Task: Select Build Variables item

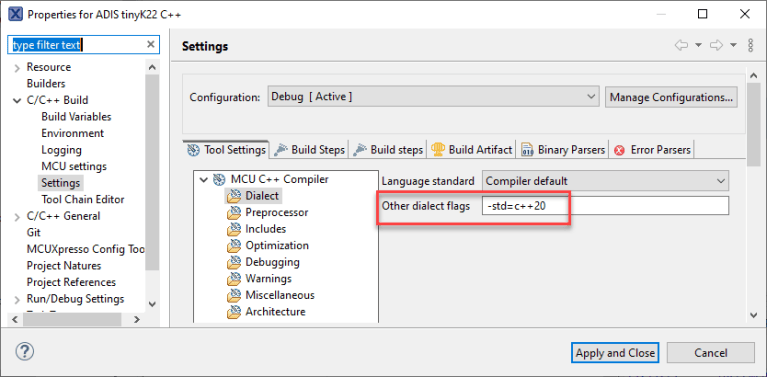Action: (x=76, y=117)
